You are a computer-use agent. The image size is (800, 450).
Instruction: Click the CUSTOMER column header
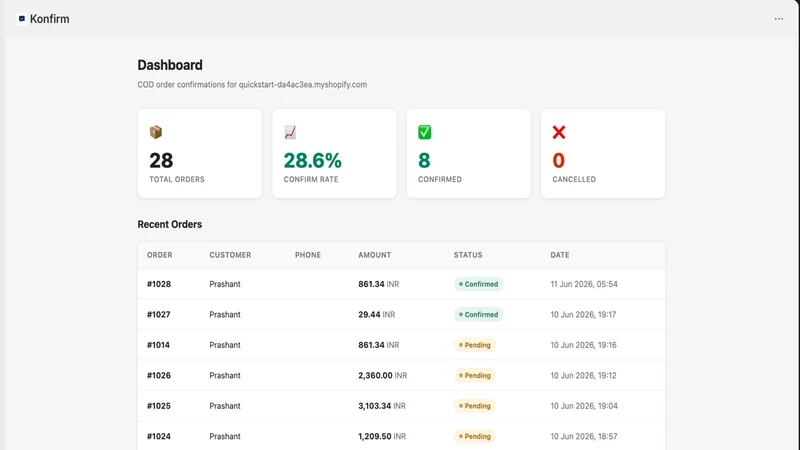[x=230, y=255]
